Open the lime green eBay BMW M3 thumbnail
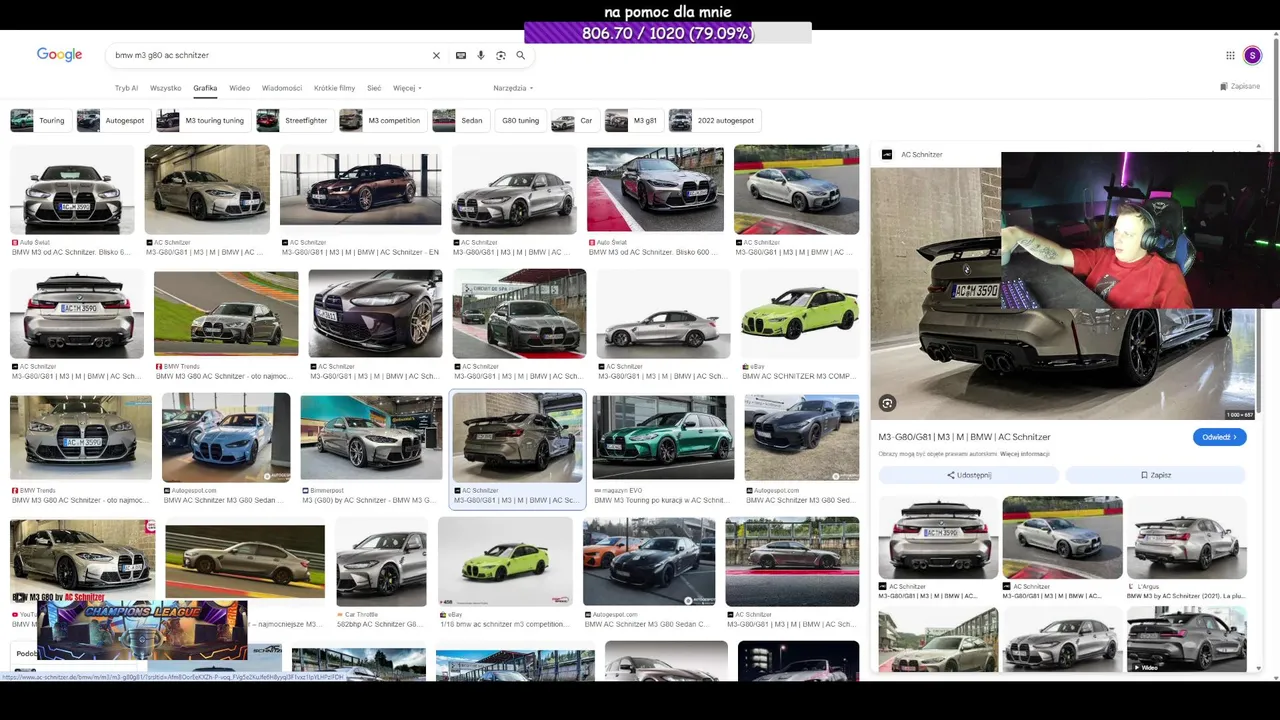The width and height of the screenshot is (1280, 720). [799, 314]
